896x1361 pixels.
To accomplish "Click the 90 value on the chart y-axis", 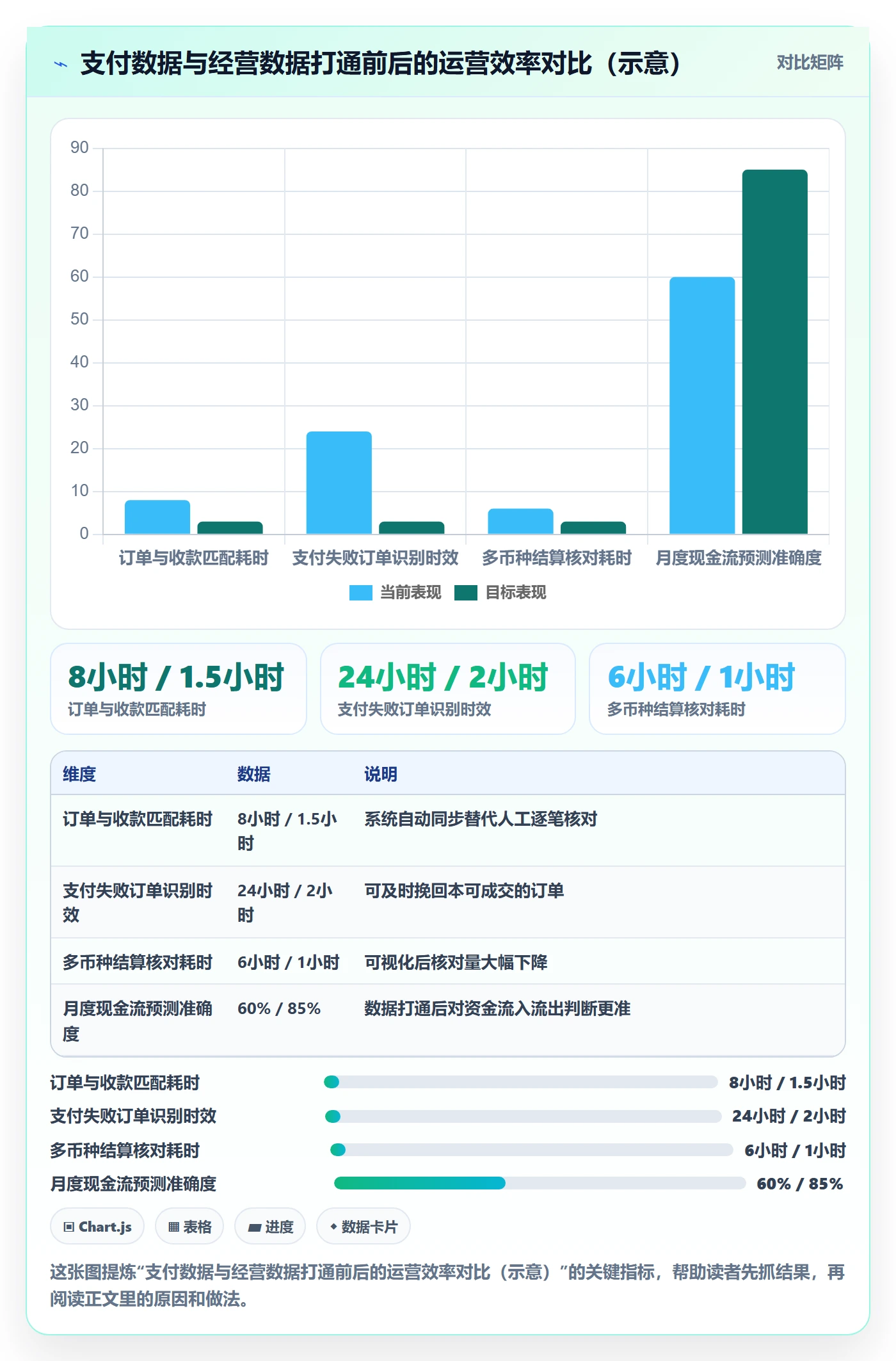I will coord(79,148).
